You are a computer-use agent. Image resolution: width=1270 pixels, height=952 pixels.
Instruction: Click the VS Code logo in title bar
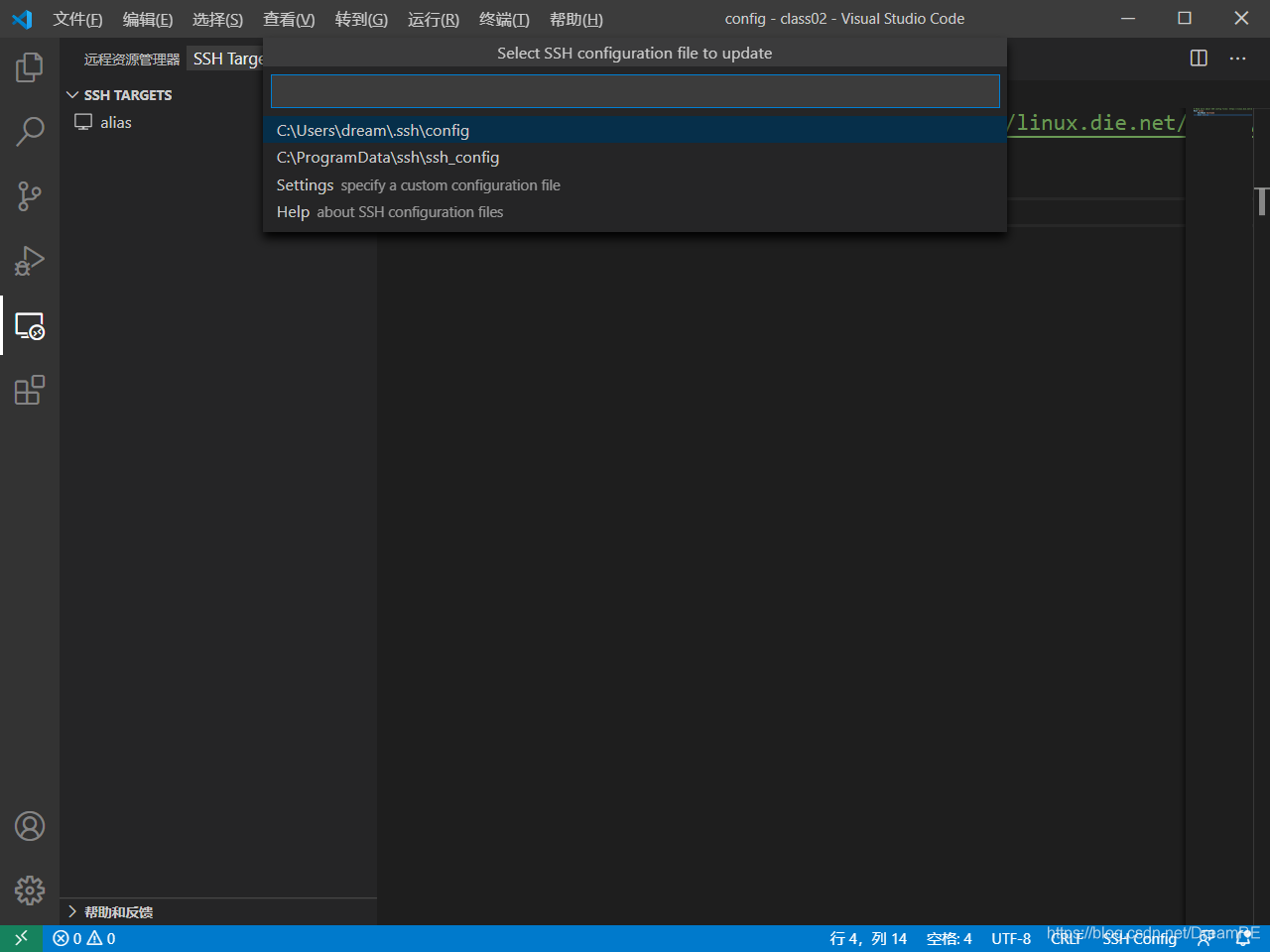coord(22,19)
